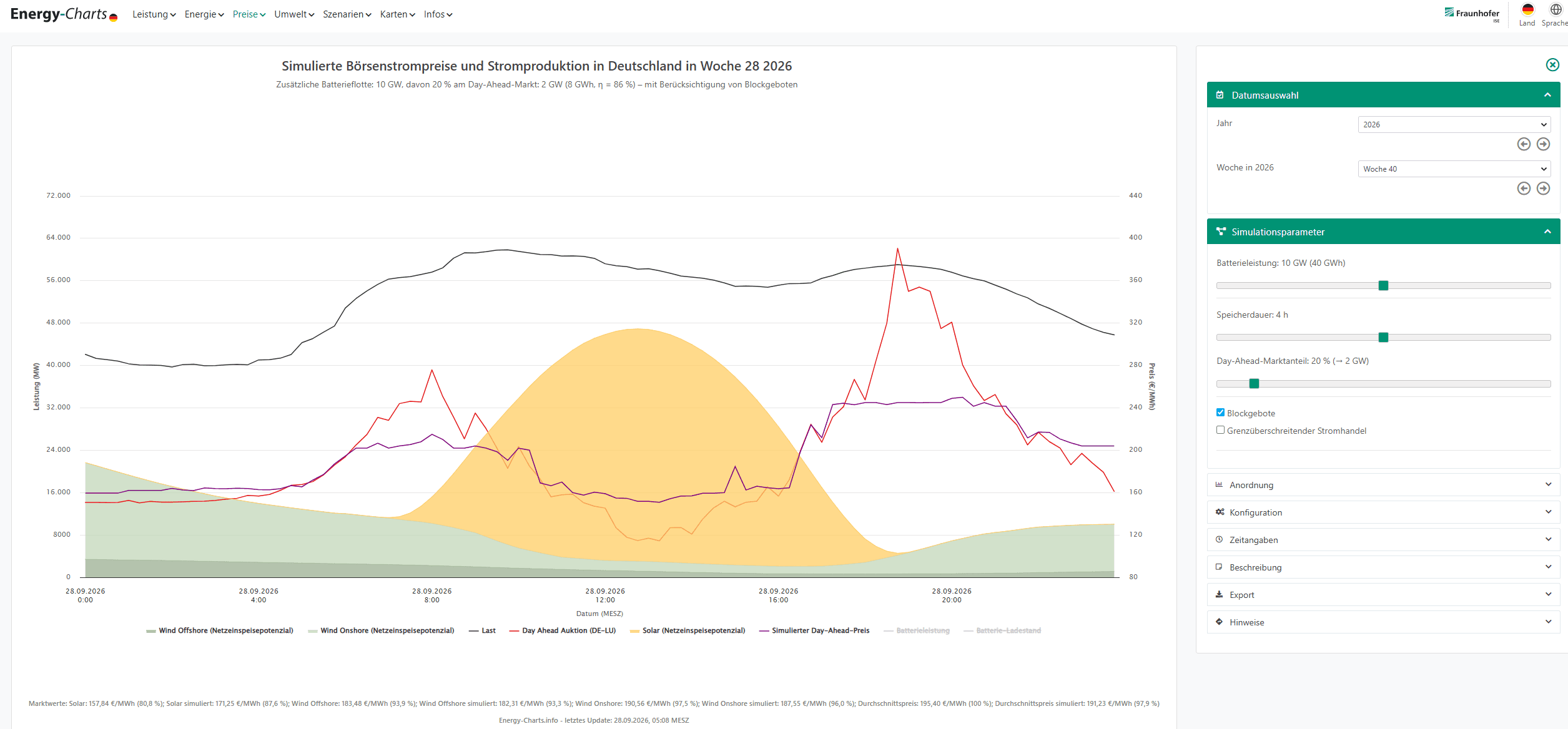1568x729 pixels.
Task: Open the Szenarien menu
Action: click(x=347, y=14)
